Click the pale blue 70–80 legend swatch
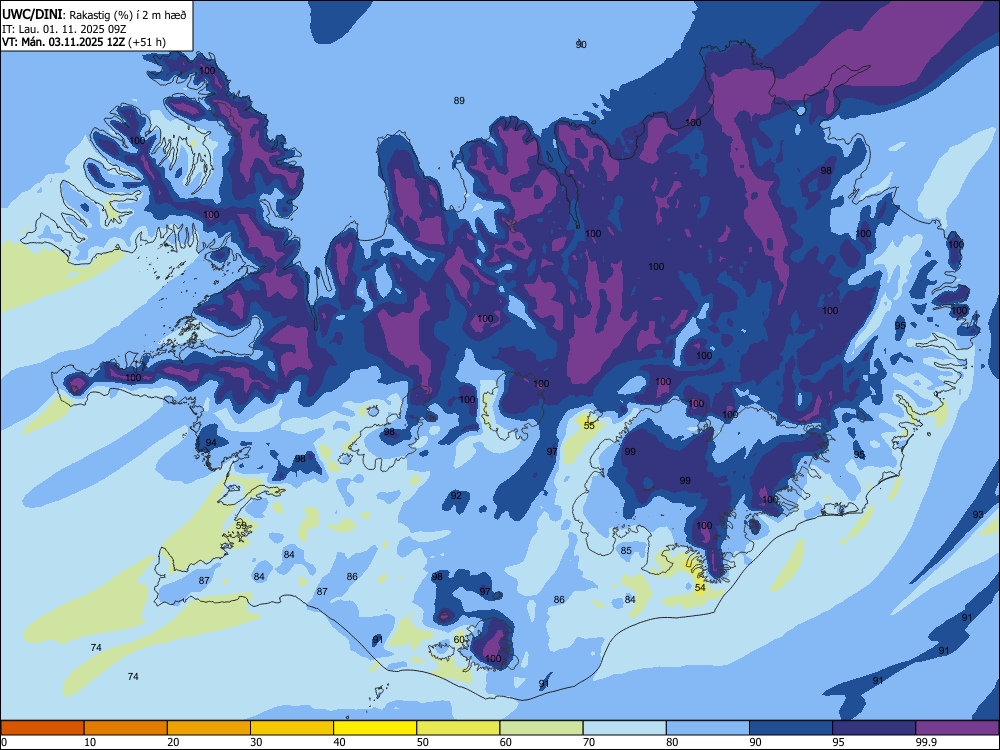The width and height of the screenshot is (1000, 750). [x=624, y=728]
